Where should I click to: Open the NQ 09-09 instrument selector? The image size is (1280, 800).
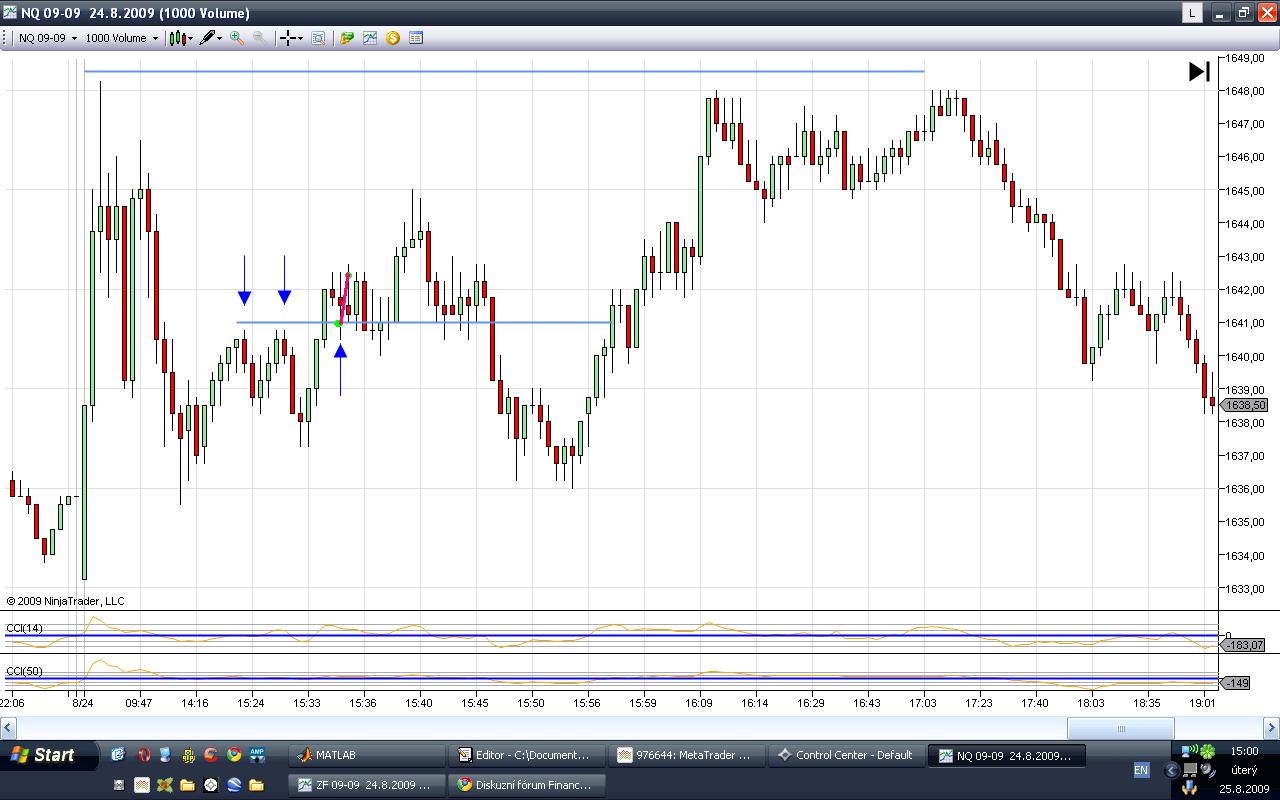pos(46,38)
